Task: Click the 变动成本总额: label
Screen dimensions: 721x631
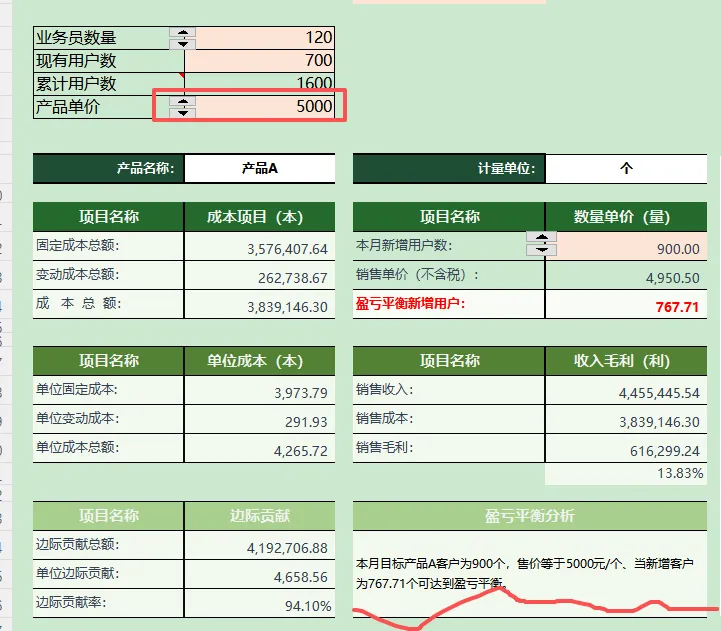Action: pos(77,274)
